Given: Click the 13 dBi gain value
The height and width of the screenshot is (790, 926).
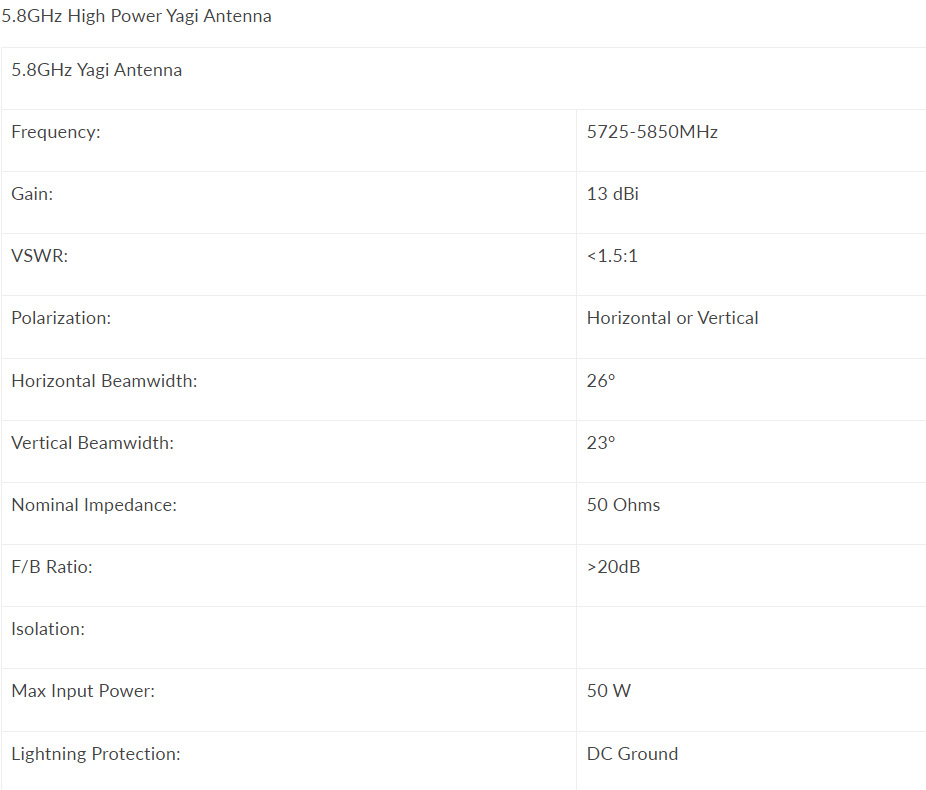Looking at the screenshot, I should point(612,194).
